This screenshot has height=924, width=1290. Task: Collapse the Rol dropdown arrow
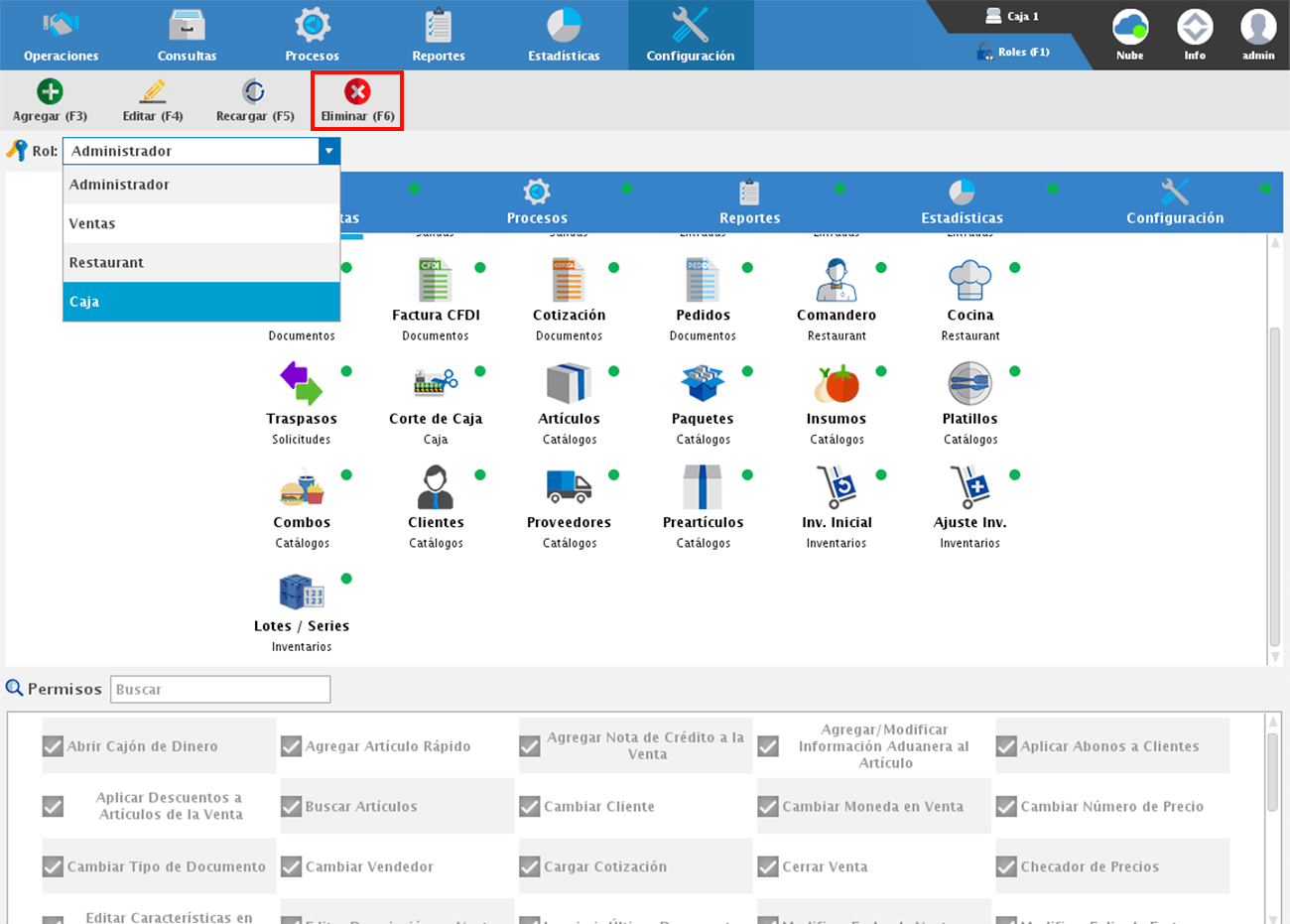pos(328,151)
